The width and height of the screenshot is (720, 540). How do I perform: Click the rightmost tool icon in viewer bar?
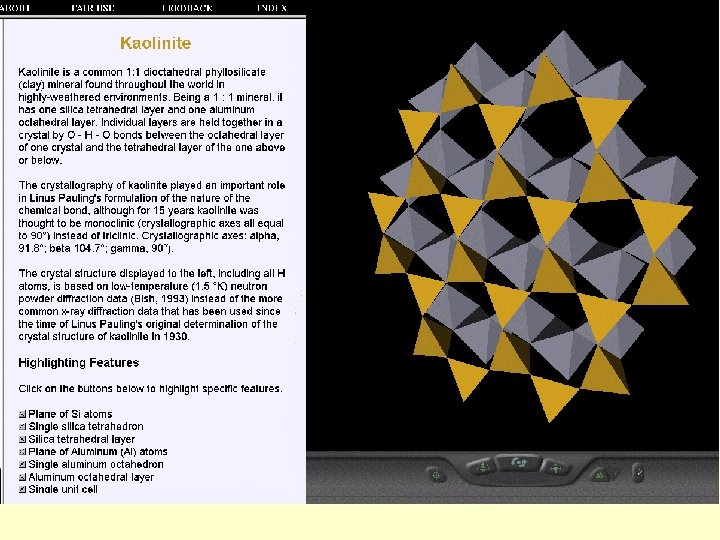[x=638, y=473]
